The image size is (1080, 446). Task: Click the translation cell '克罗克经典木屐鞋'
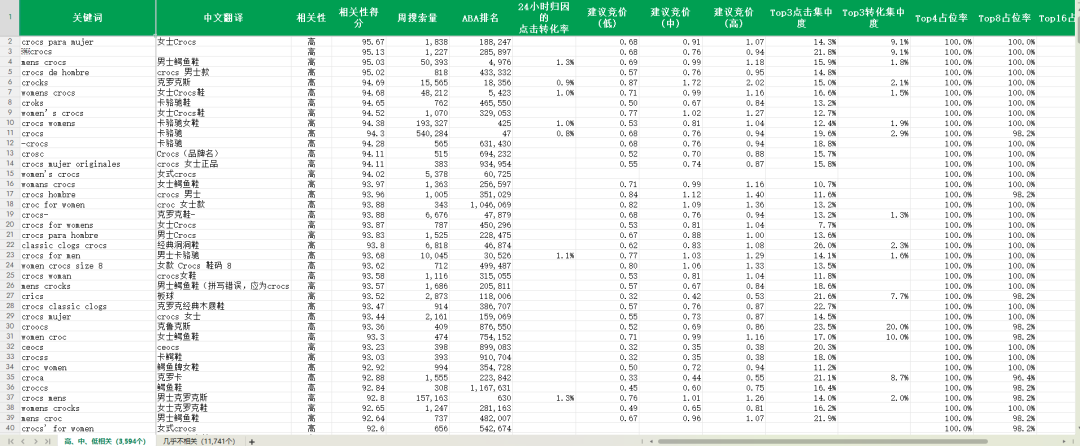[225, 306]
